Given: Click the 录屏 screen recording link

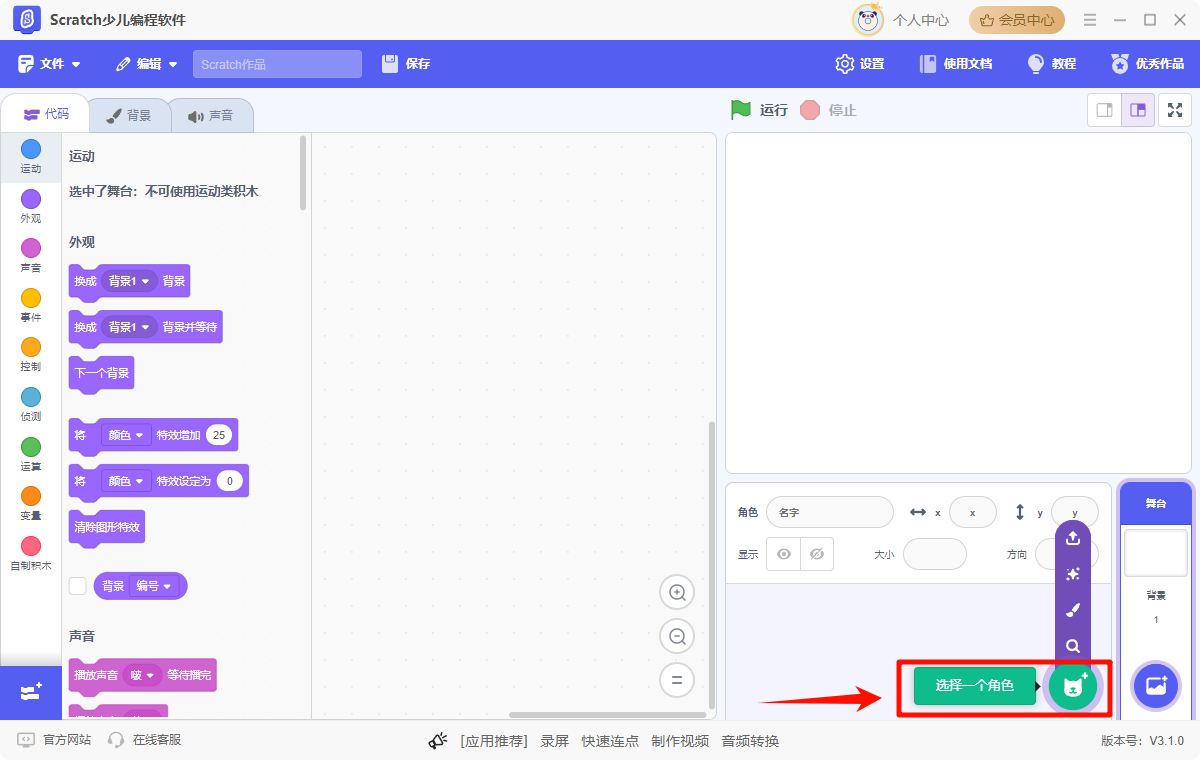Looking at the screenshot, I should click(x=555, y=741).
